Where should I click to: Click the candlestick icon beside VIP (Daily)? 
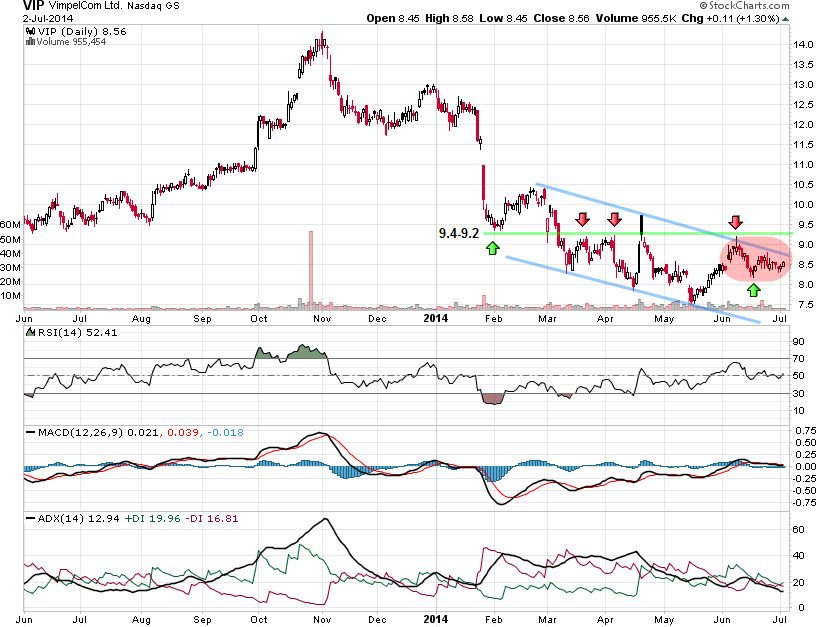point(30,31)
